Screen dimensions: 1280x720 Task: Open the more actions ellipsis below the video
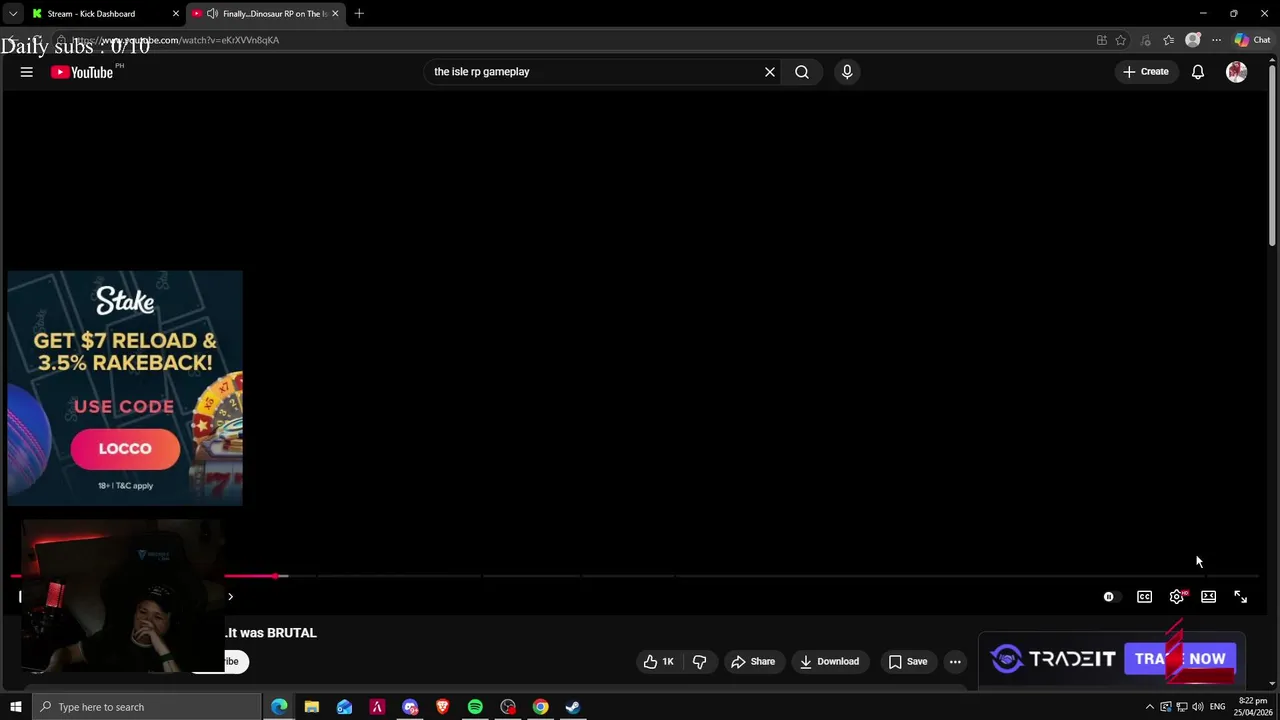[x=955, y=661]
